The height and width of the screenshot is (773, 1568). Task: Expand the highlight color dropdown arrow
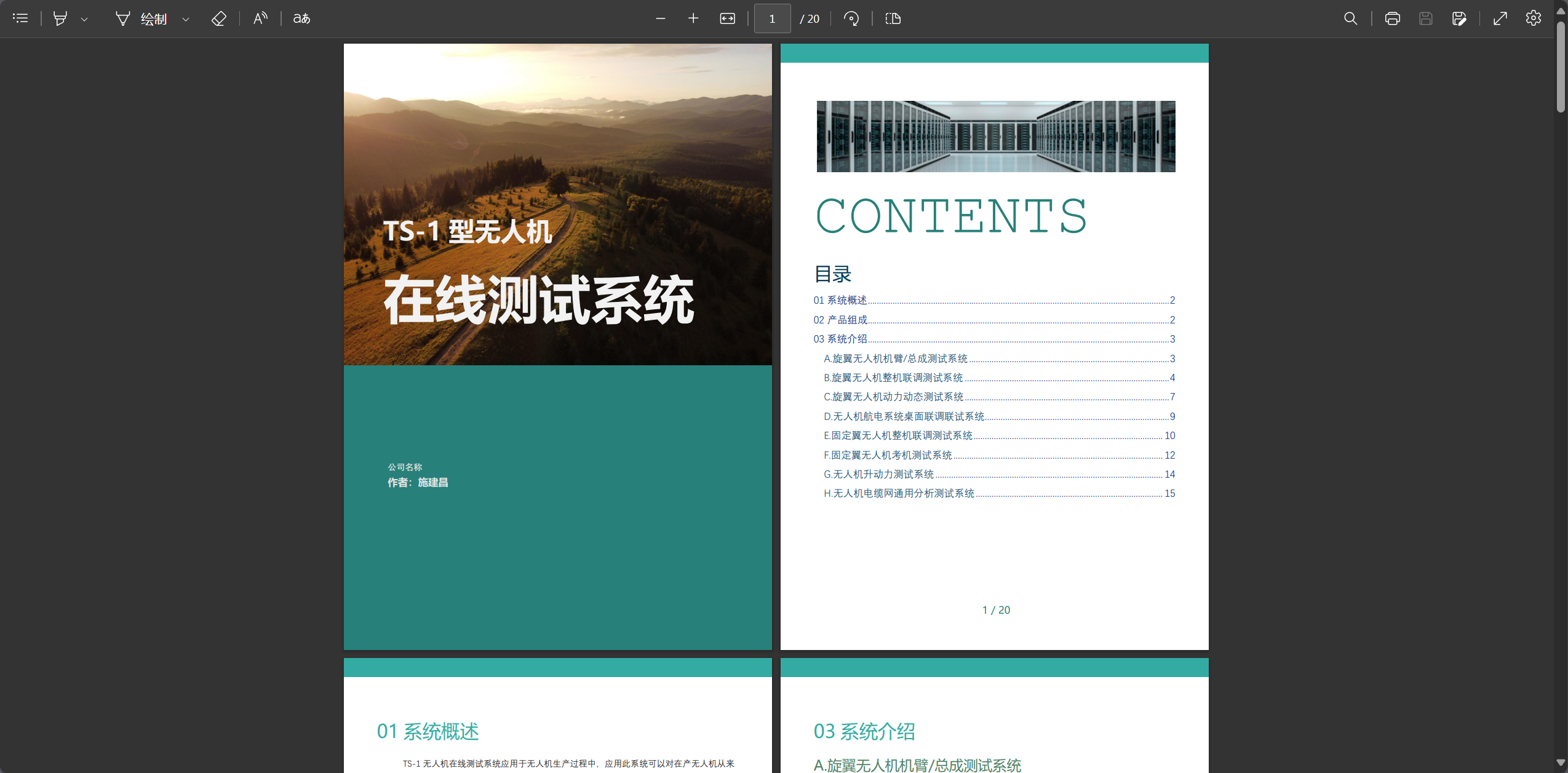[x=84, y=19]
